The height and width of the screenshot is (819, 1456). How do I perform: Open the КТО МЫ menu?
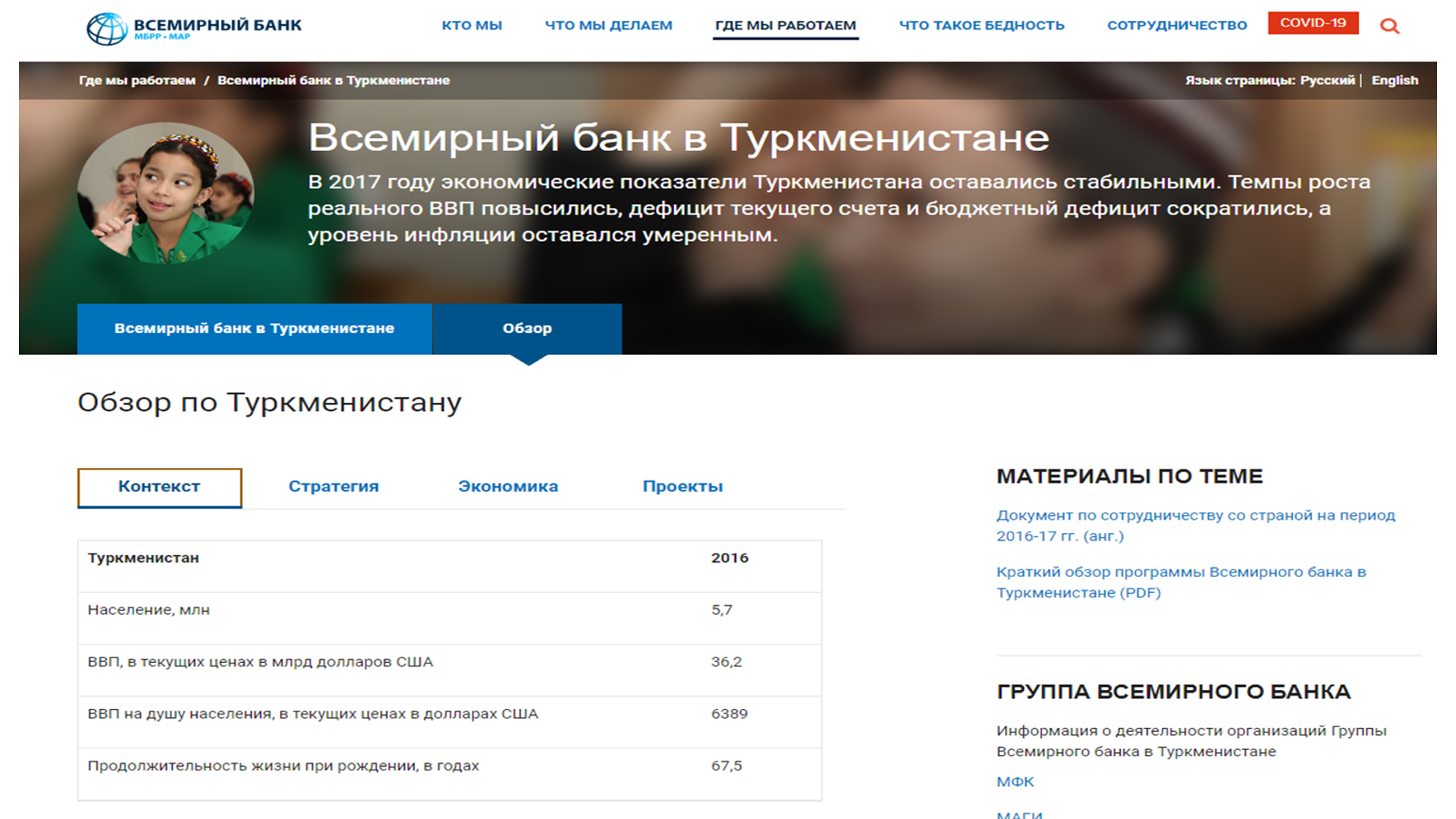[472, 25]
